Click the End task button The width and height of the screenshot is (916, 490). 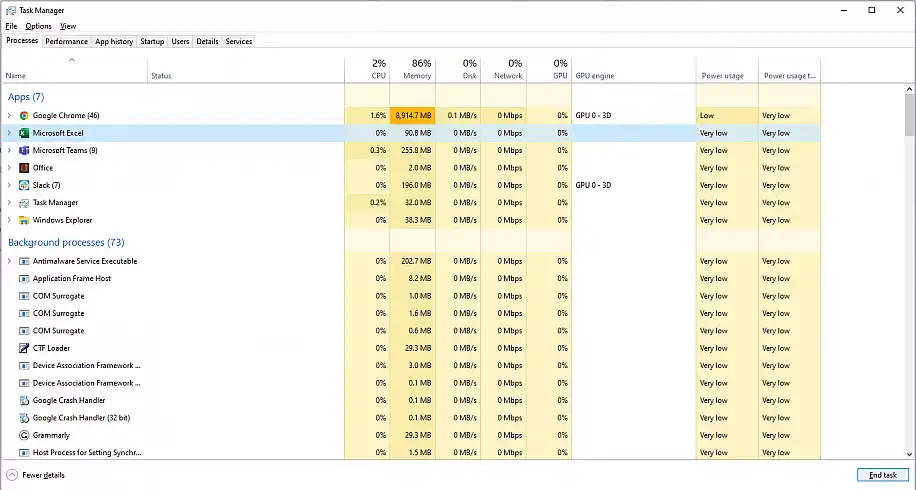(x=883, y=475)
